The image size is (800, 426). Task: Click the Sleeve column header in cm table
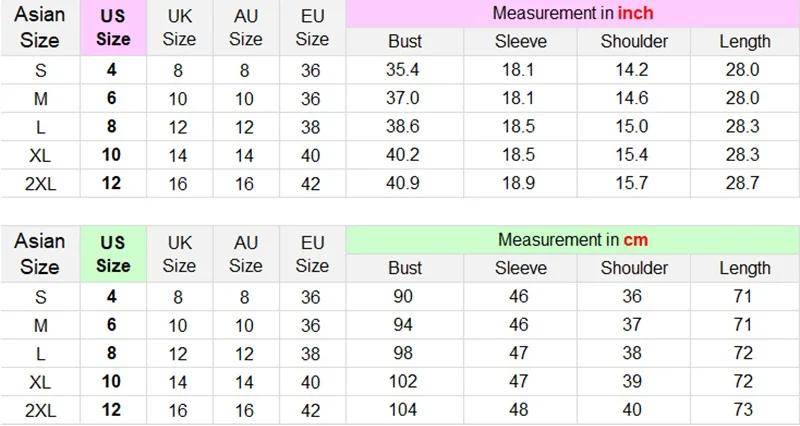tap(520, 268)
